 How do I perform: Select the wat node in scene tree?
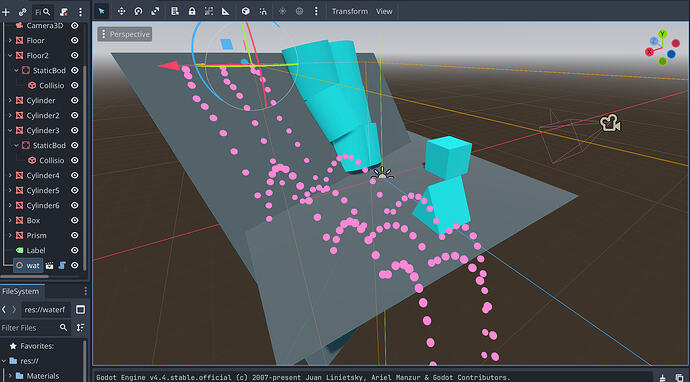(x=33, y=265)
